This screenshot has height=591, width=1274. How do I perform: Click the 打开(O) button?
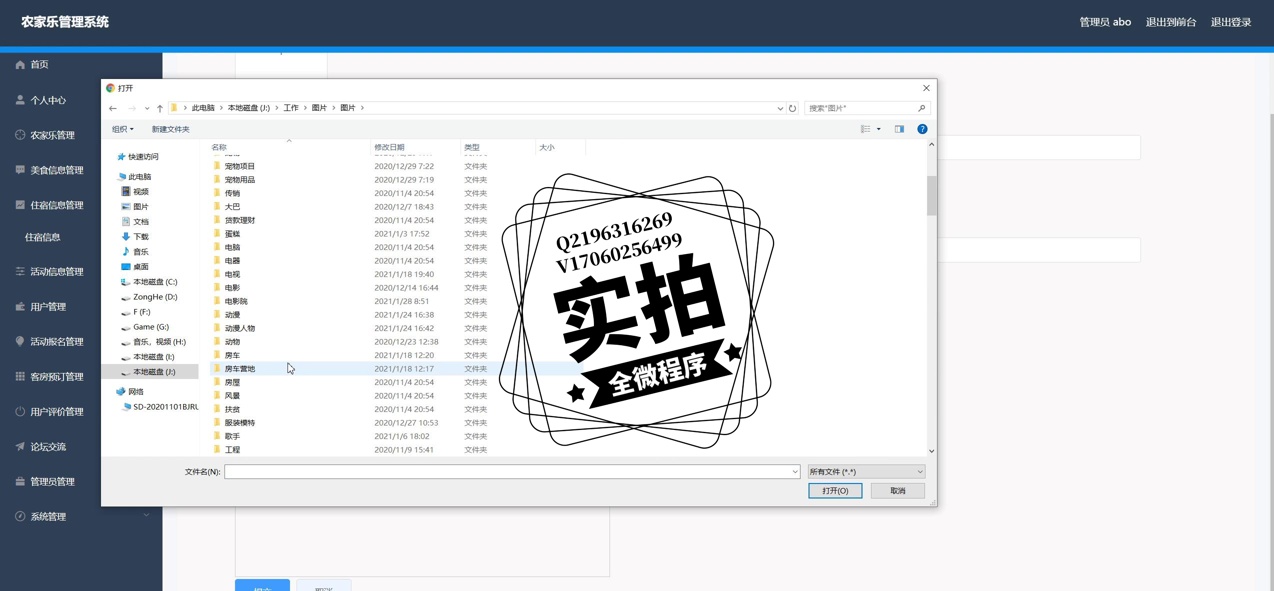(x=835, y=491)
